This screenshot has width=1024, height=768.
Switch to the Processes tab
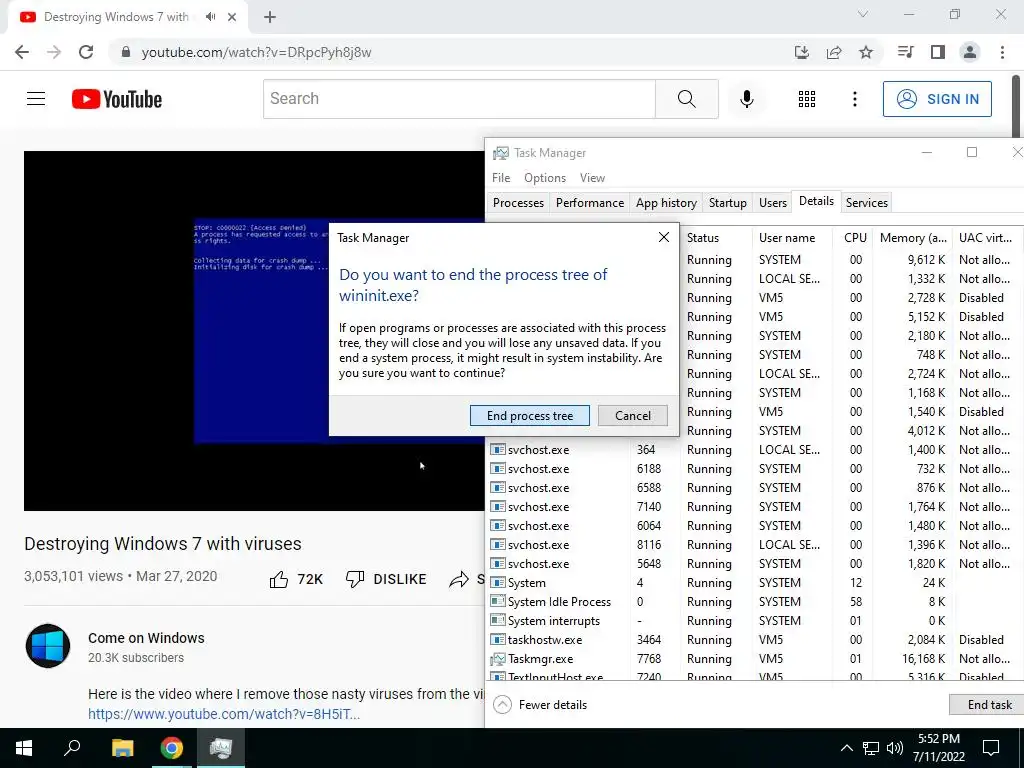[518, 202]
